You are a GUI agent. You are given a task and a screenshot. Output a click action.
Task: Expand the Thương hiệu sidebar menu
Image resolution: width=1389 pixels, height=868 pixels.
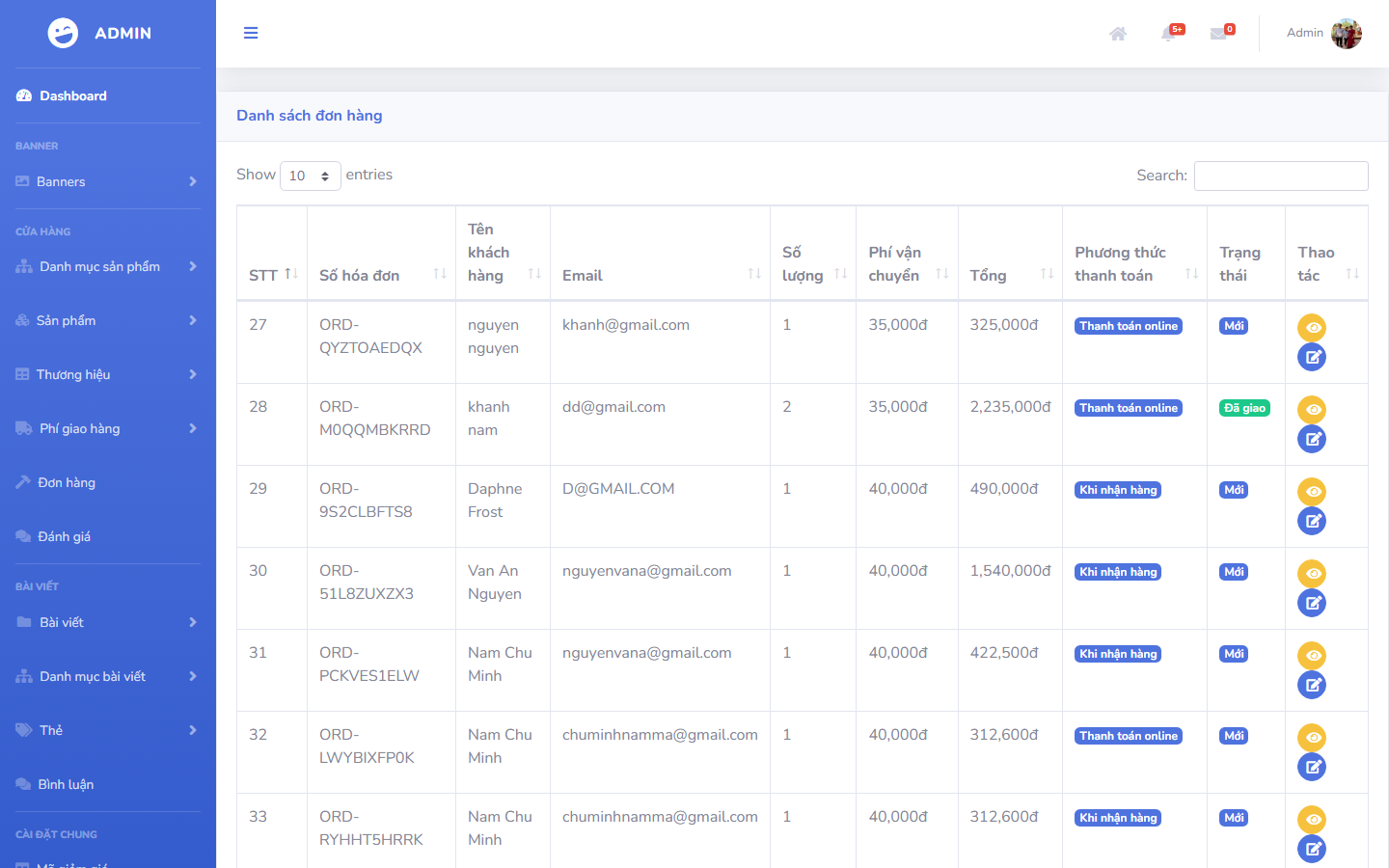pos(108,374)
